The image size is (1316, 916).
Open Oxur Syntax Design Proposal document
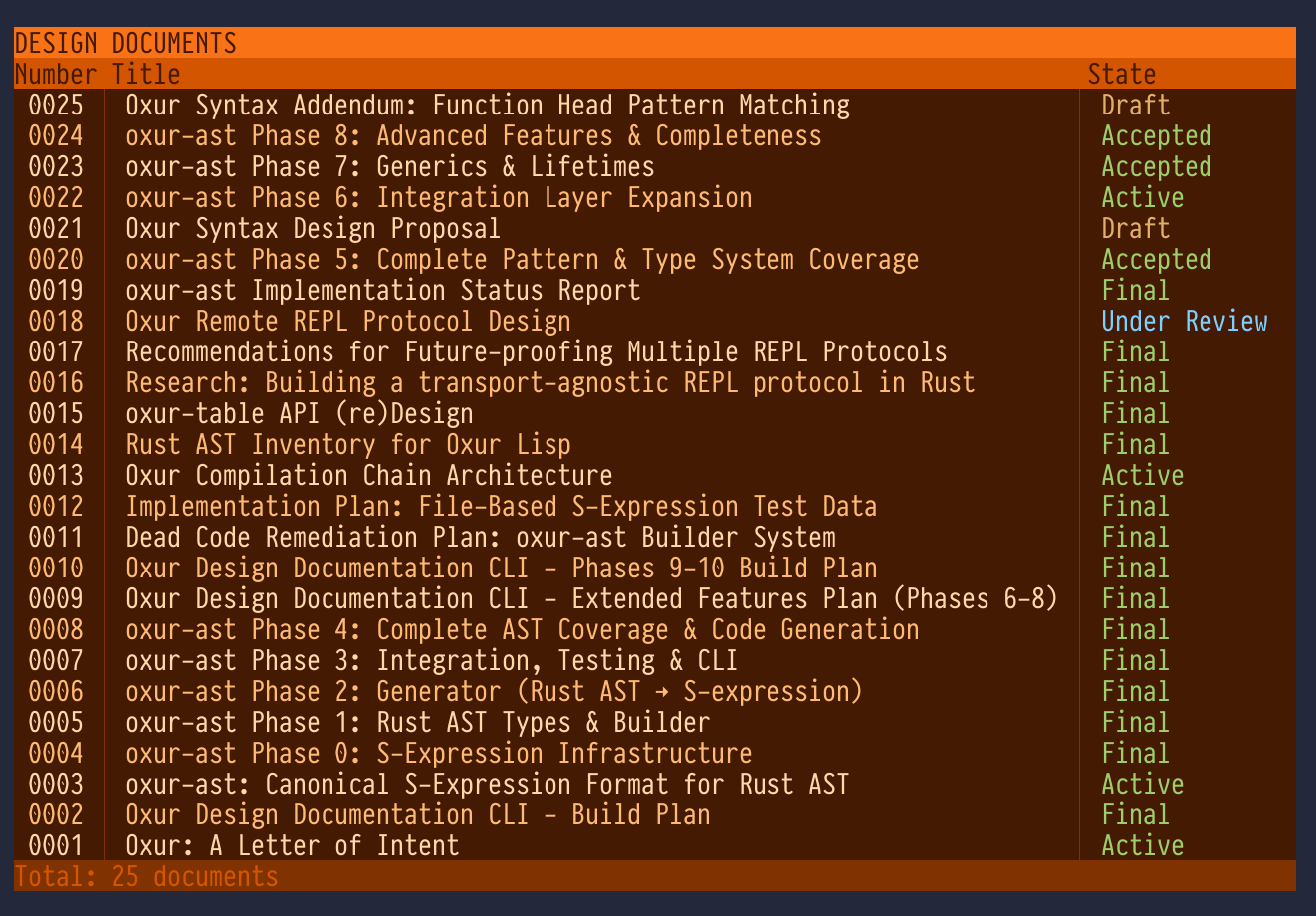coord(313,228)
